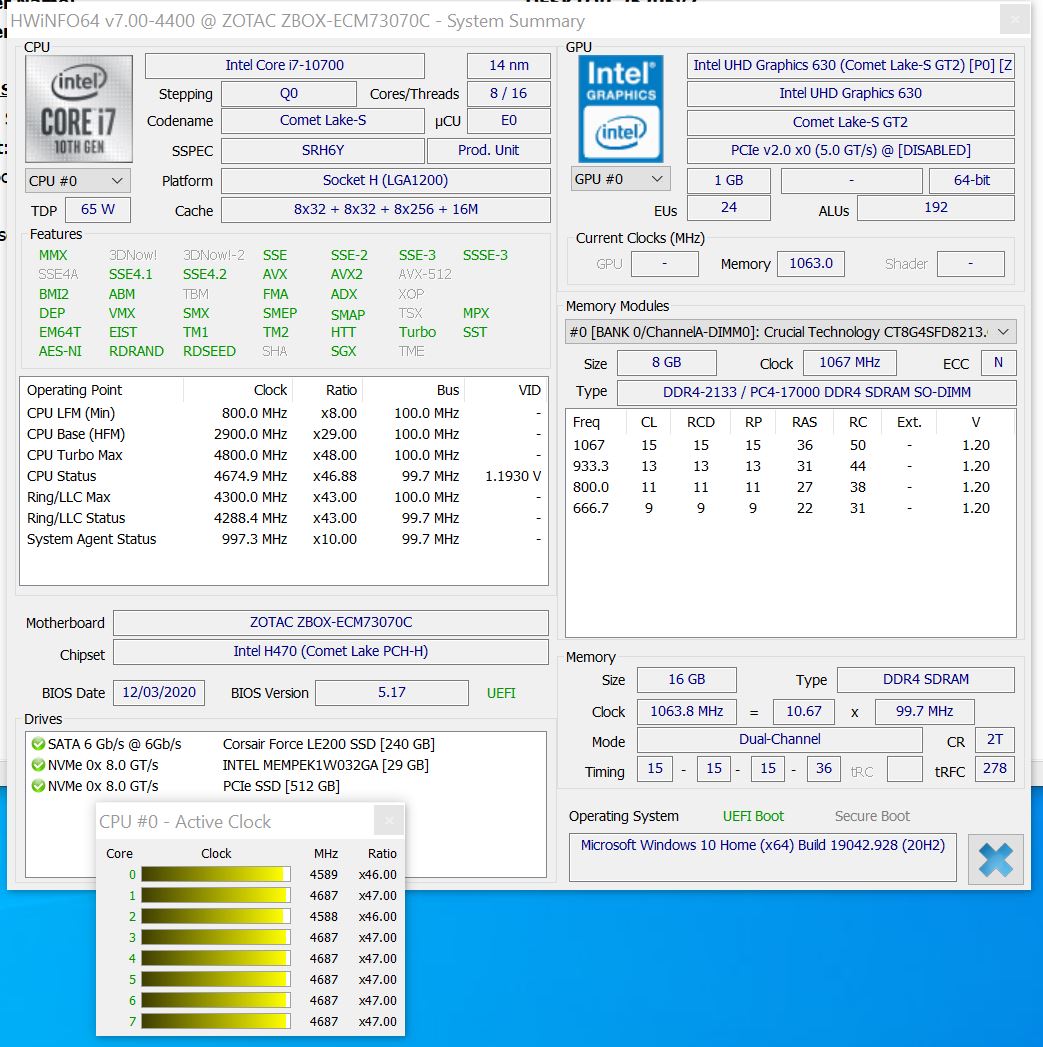Click the 14 nm process field

(x=509, y=65)
